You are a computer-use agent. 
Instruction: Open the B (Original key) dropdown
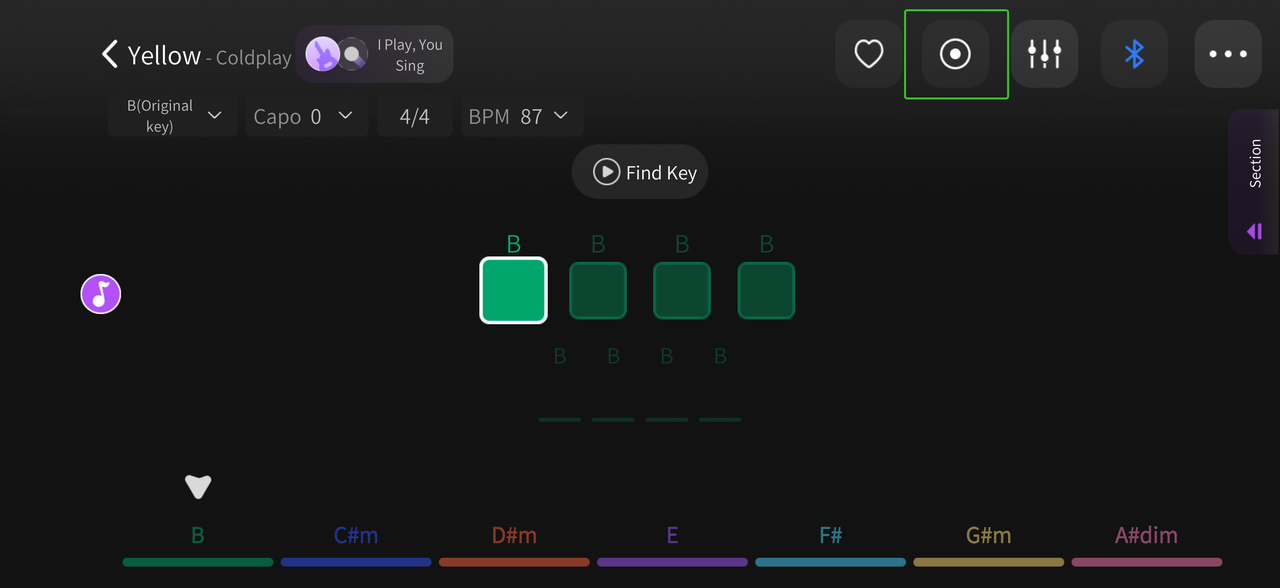(x=172, y=116)
